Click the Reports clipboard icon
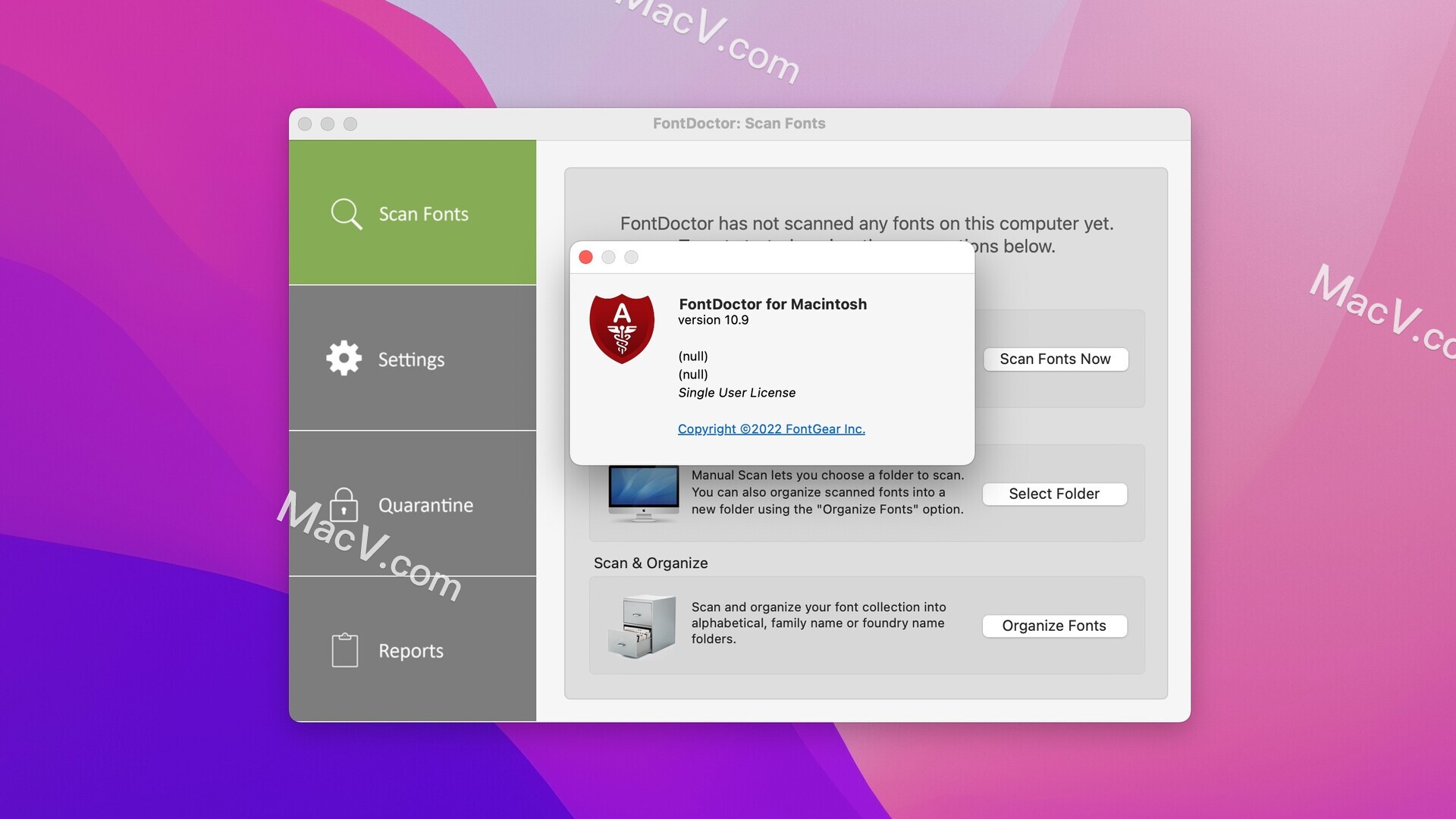This screenshot has height=819, width=1456. click(345, 650)
